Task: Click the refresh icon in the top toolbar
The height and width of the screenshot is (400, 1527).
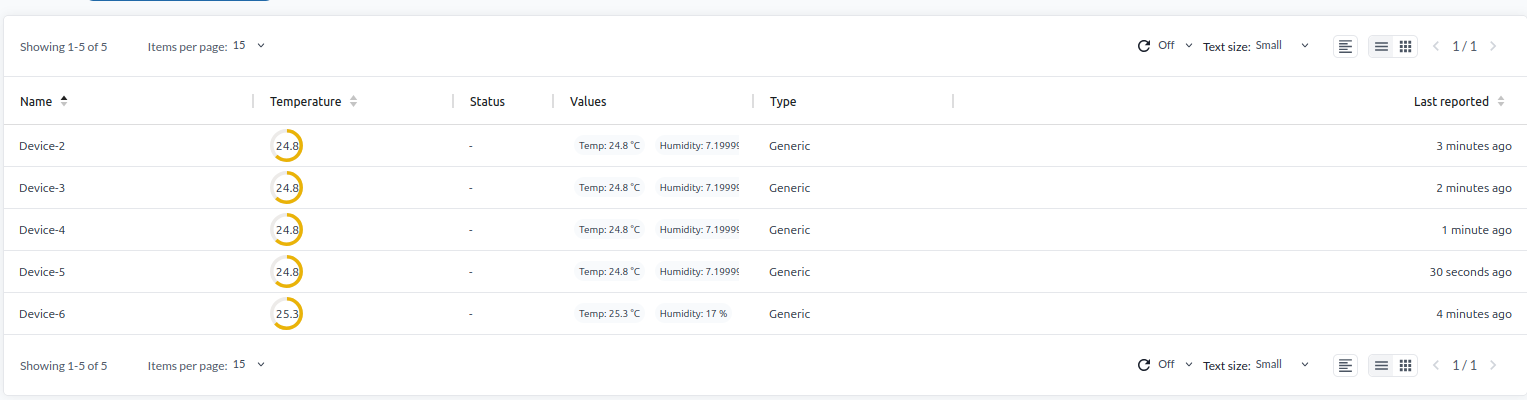Action: click(x=1144, y=46)
